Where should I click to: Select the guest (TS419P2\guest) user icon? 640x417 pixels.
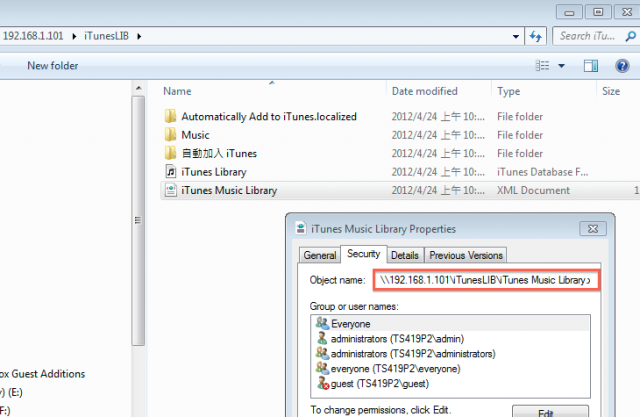click(323, 383)
